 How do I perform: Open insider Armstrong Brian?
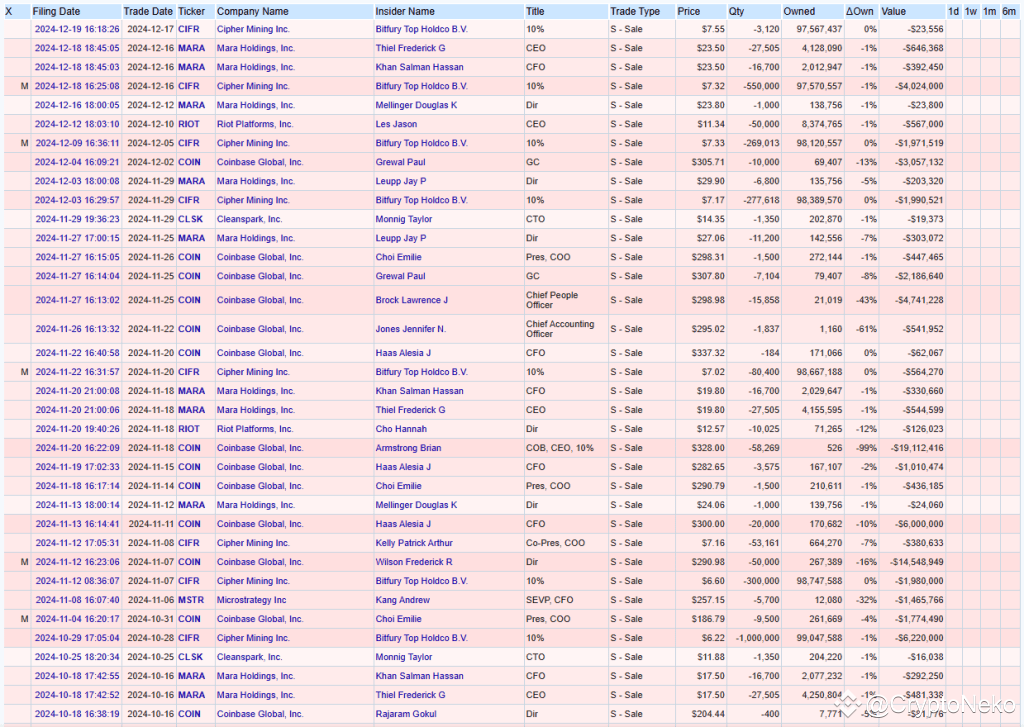[x=408, y=448]
